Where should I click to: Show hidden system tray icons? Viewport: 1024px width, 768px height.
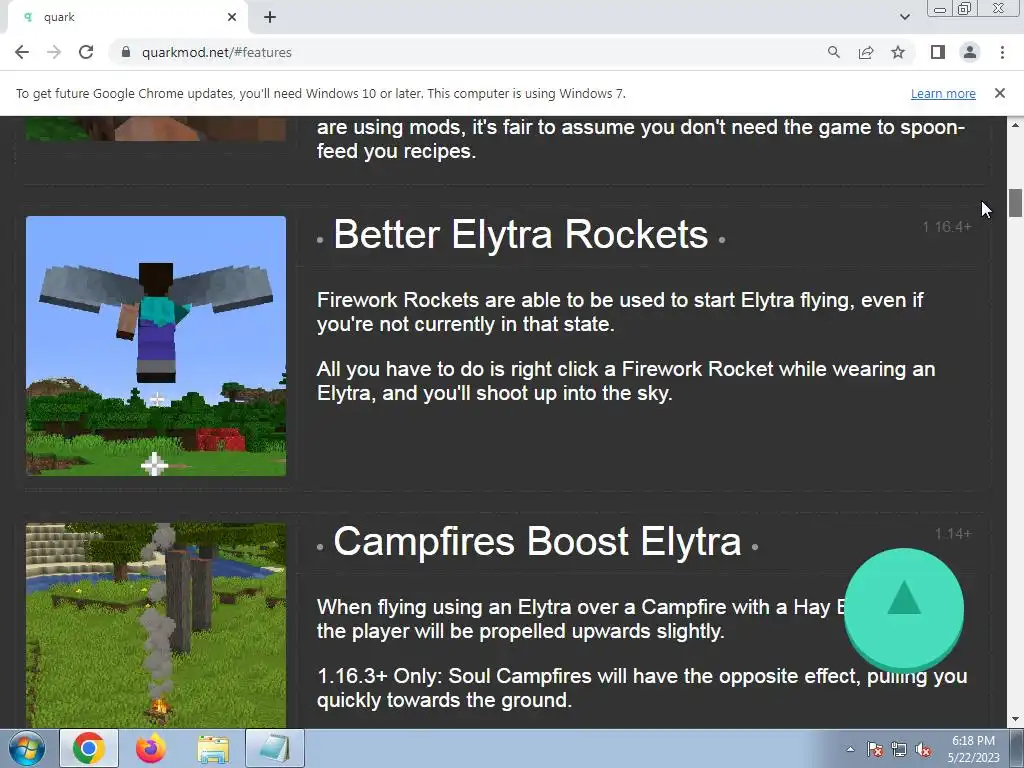(x=850, y=749)
